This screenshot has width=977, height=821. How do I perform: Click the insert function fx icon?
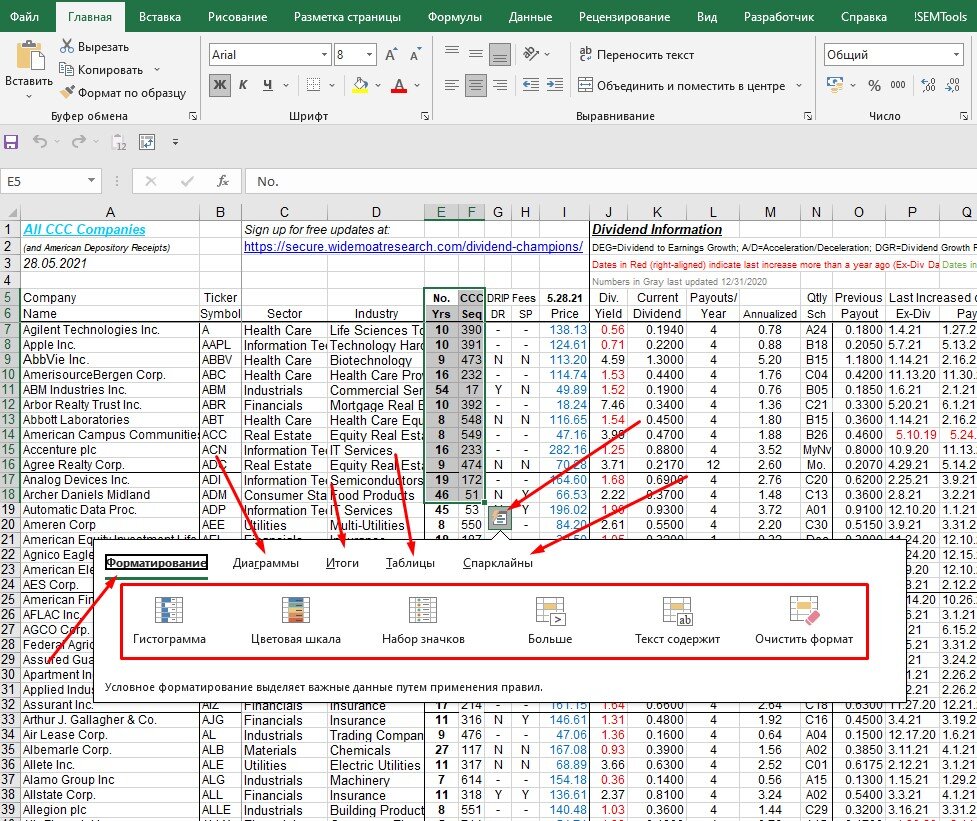(x=222, y=181)
